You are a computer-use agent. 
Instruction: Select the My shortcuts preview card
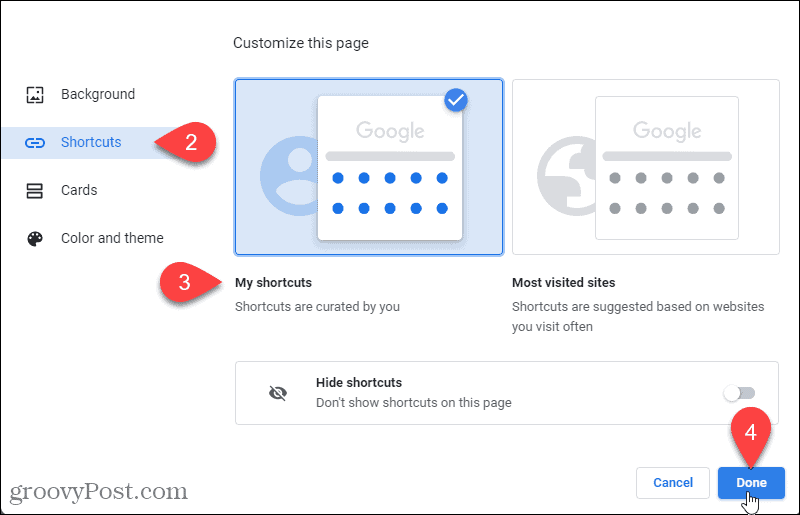click(369, 167)
